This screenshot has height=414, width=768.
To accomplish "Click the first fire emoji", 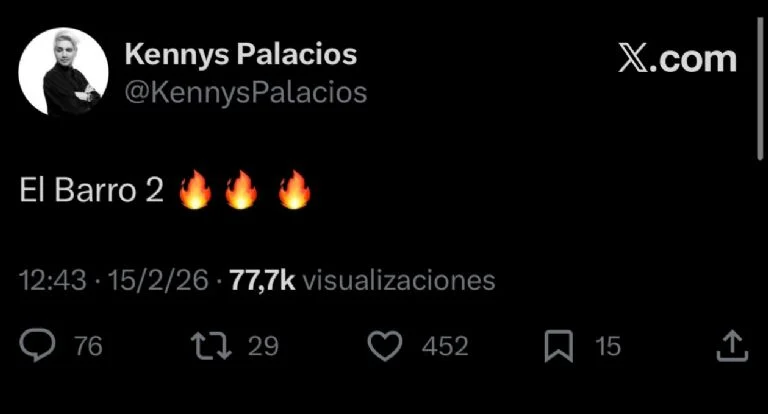I will coord(195,190).
